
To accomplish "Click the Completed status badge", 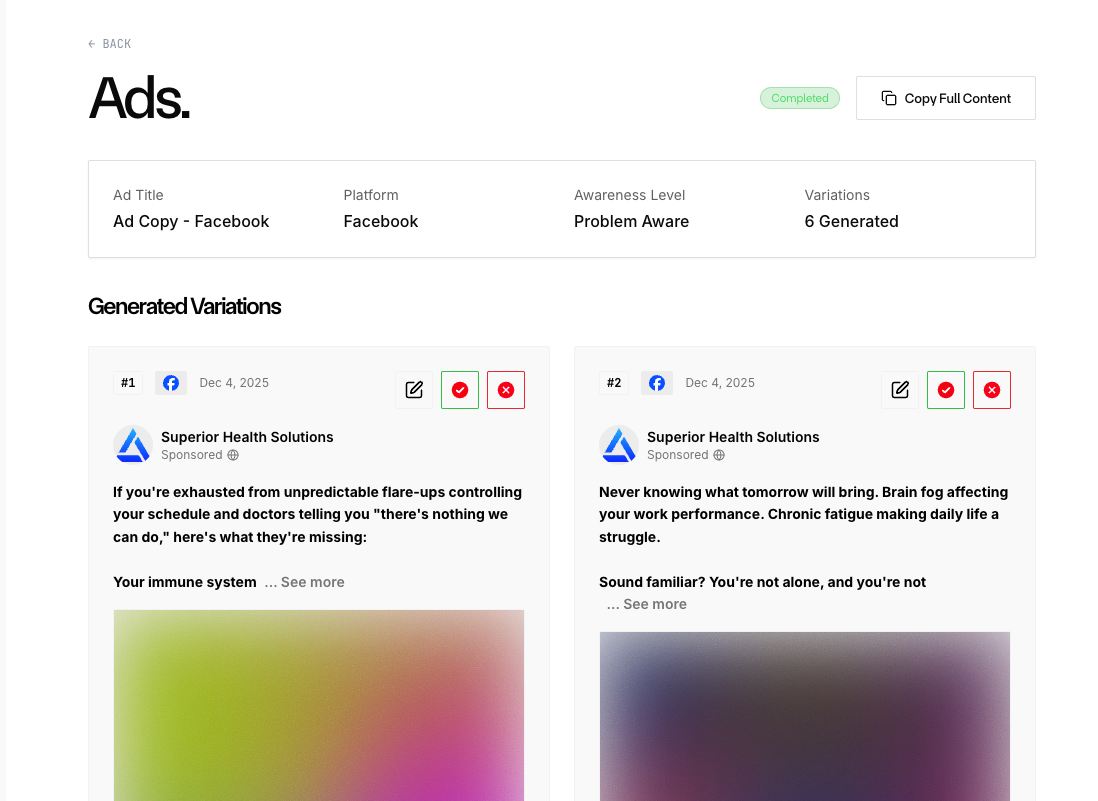I will [x=800, y=98].
